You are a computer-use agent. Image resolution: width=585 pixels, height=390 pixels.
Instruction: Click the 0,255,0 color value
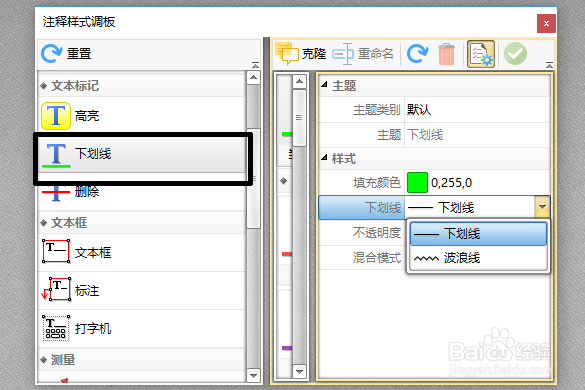[451, 183]
